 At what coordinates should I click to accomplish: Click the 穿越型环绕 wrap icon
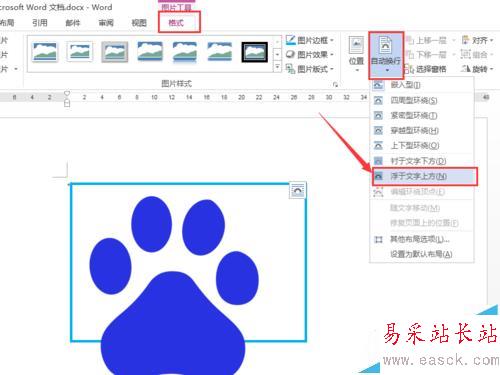click(378, 131)
